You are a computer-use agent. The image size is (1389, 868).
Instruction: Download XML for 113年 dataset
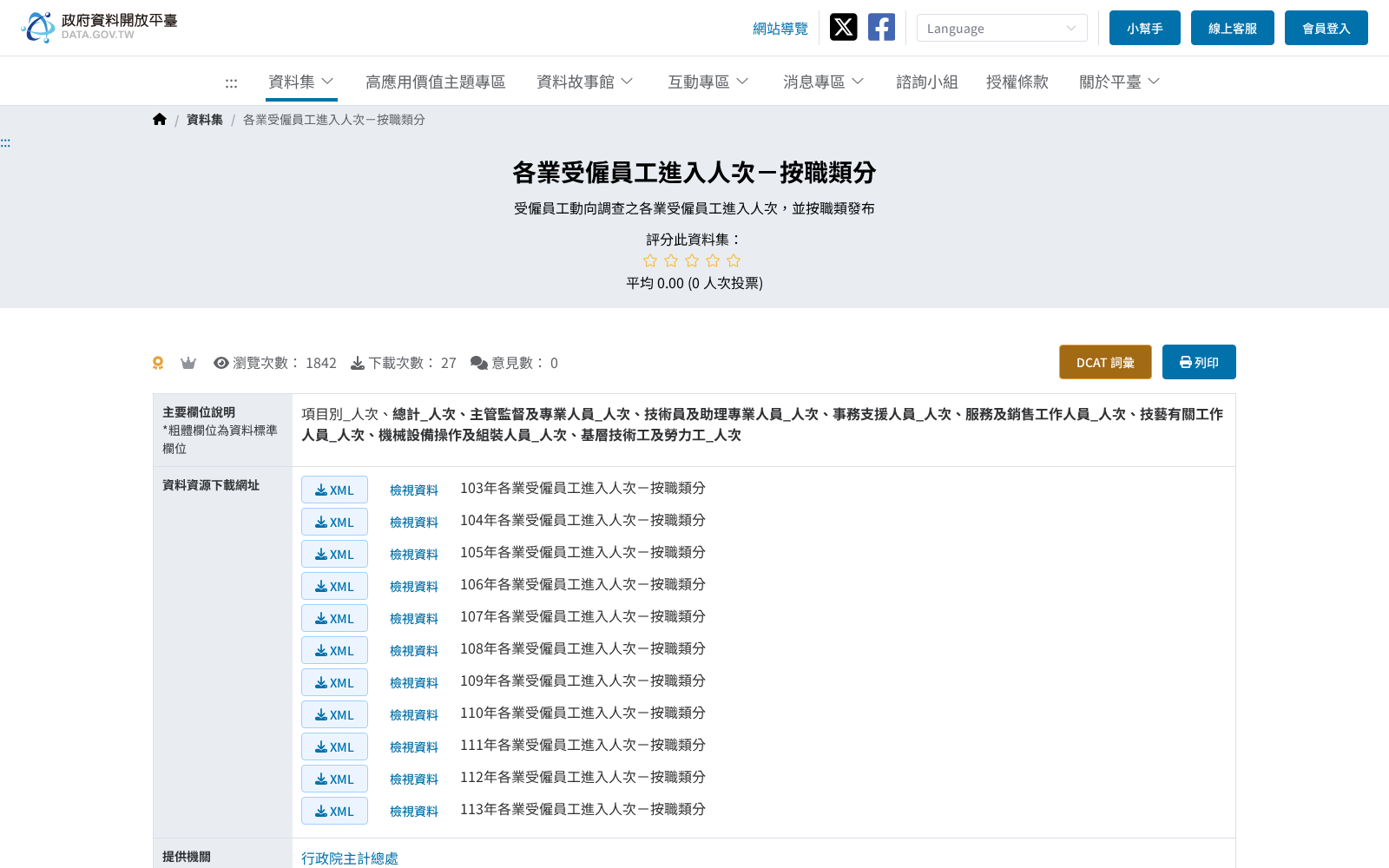(x=334, y=811)
